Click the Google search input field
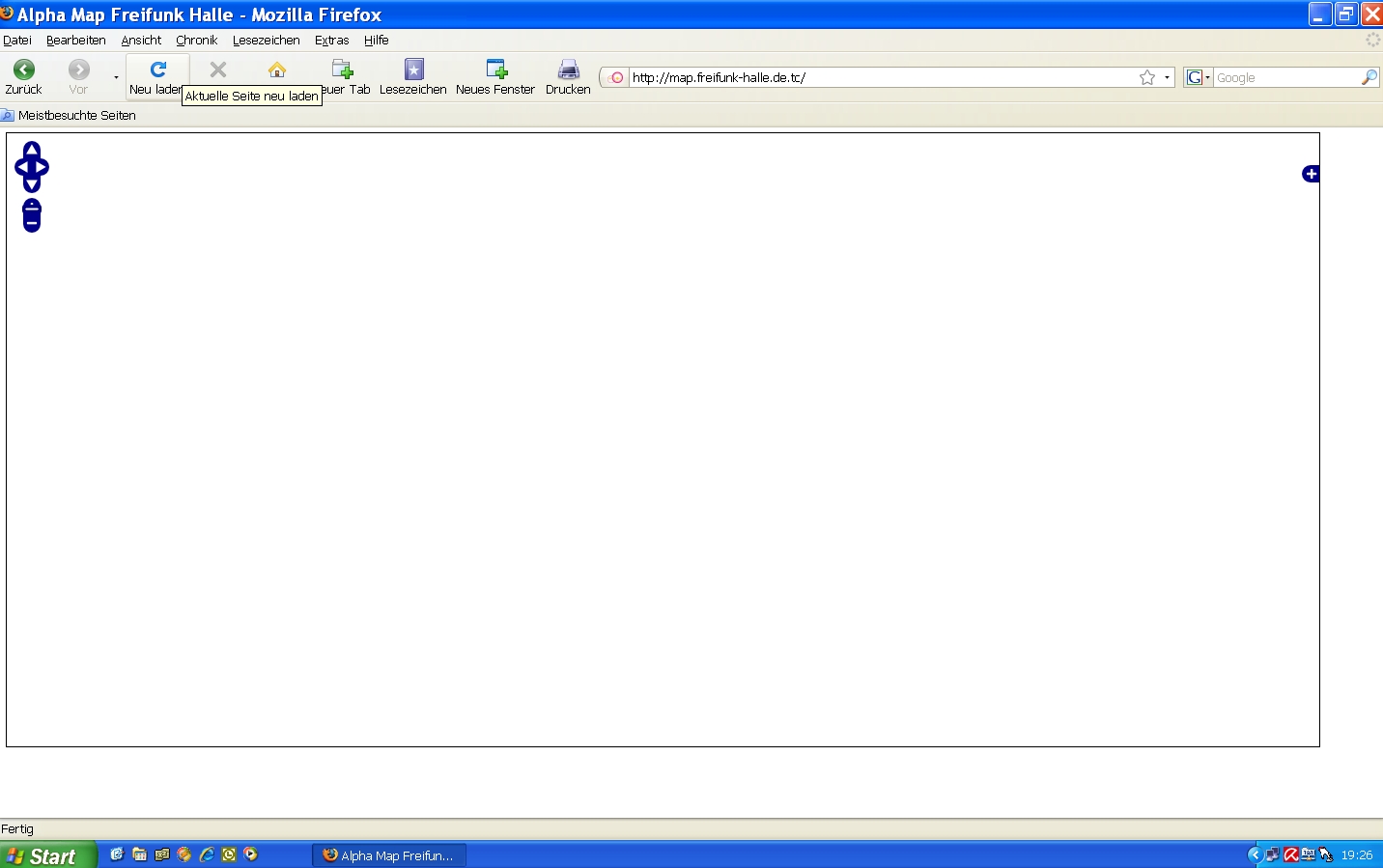 (x=1286, y=77)
